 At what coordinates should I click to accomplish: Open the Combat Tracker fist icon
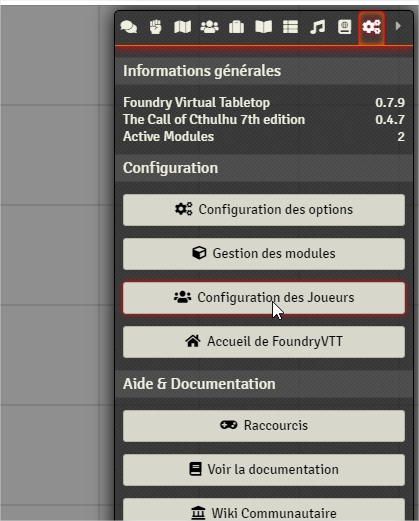pos(156,27)
